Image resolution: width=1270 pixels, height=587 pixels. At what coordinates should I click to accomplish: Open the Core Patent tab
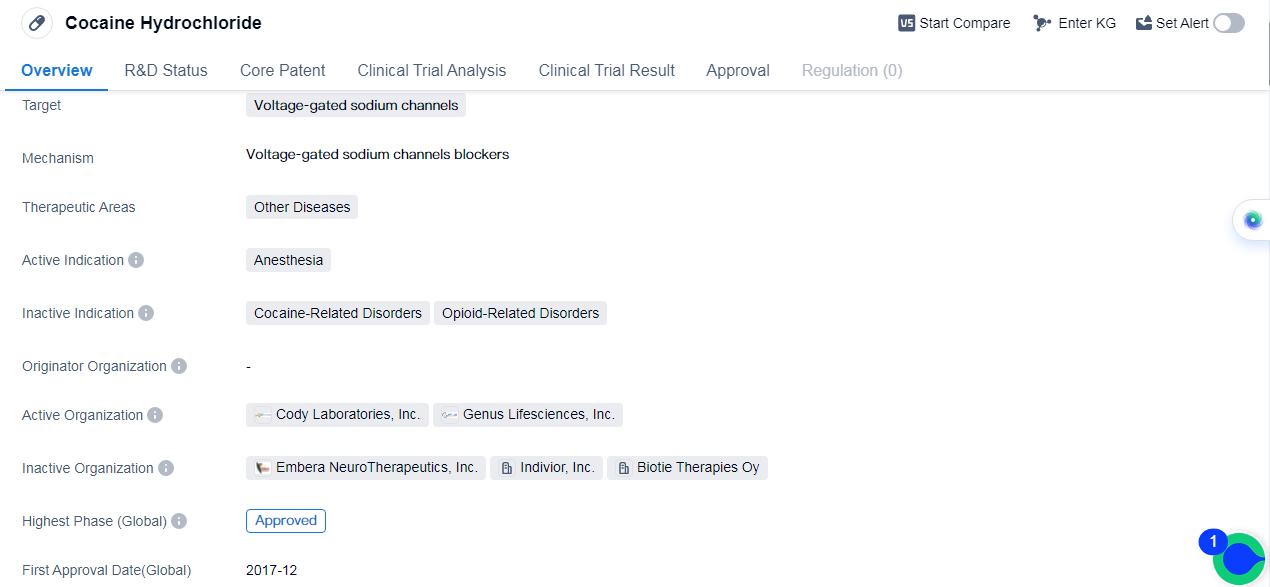coord(283,70)
